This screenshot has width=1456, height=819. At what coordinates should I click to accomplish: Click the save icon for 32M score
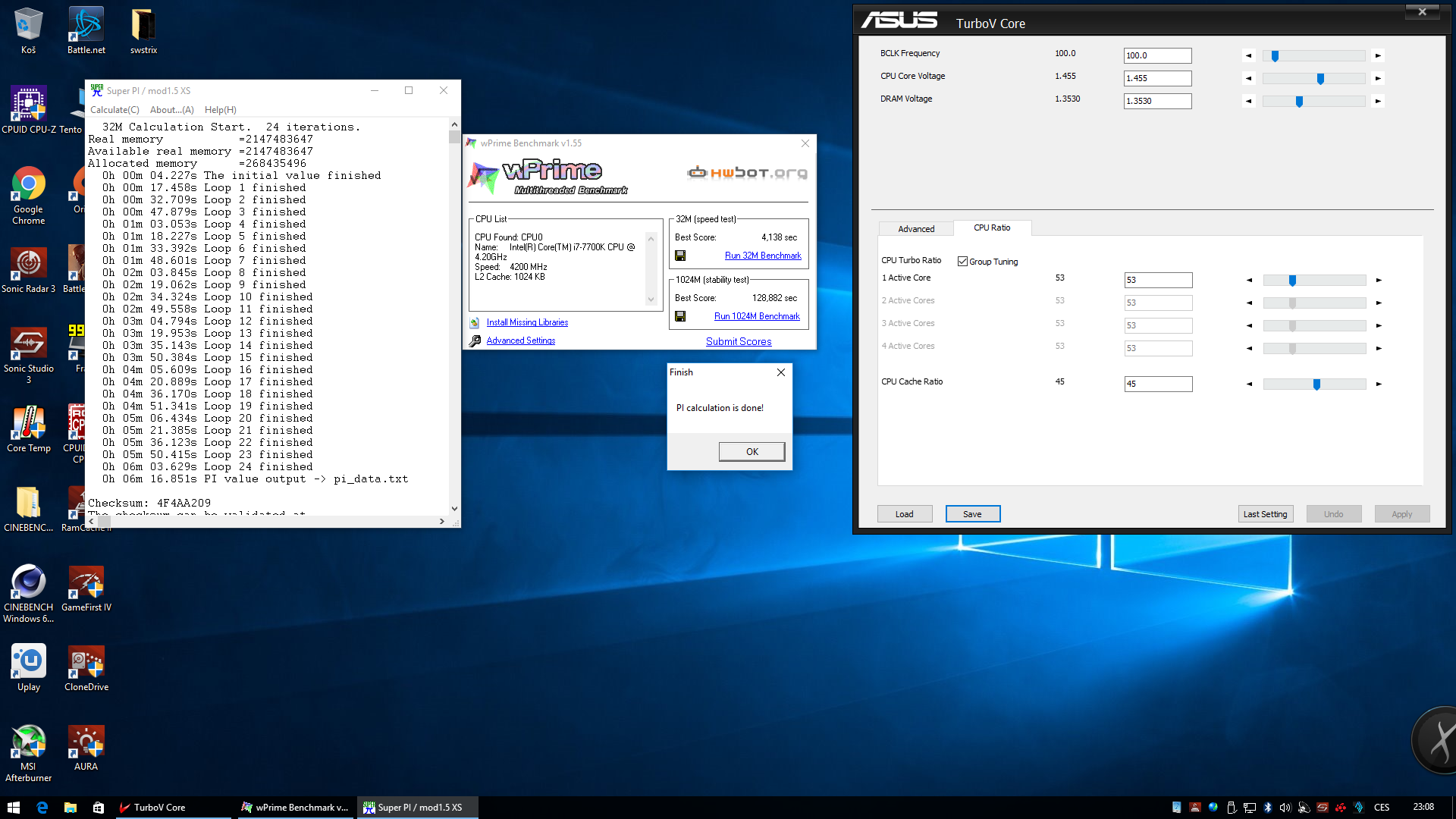point(680,256)
